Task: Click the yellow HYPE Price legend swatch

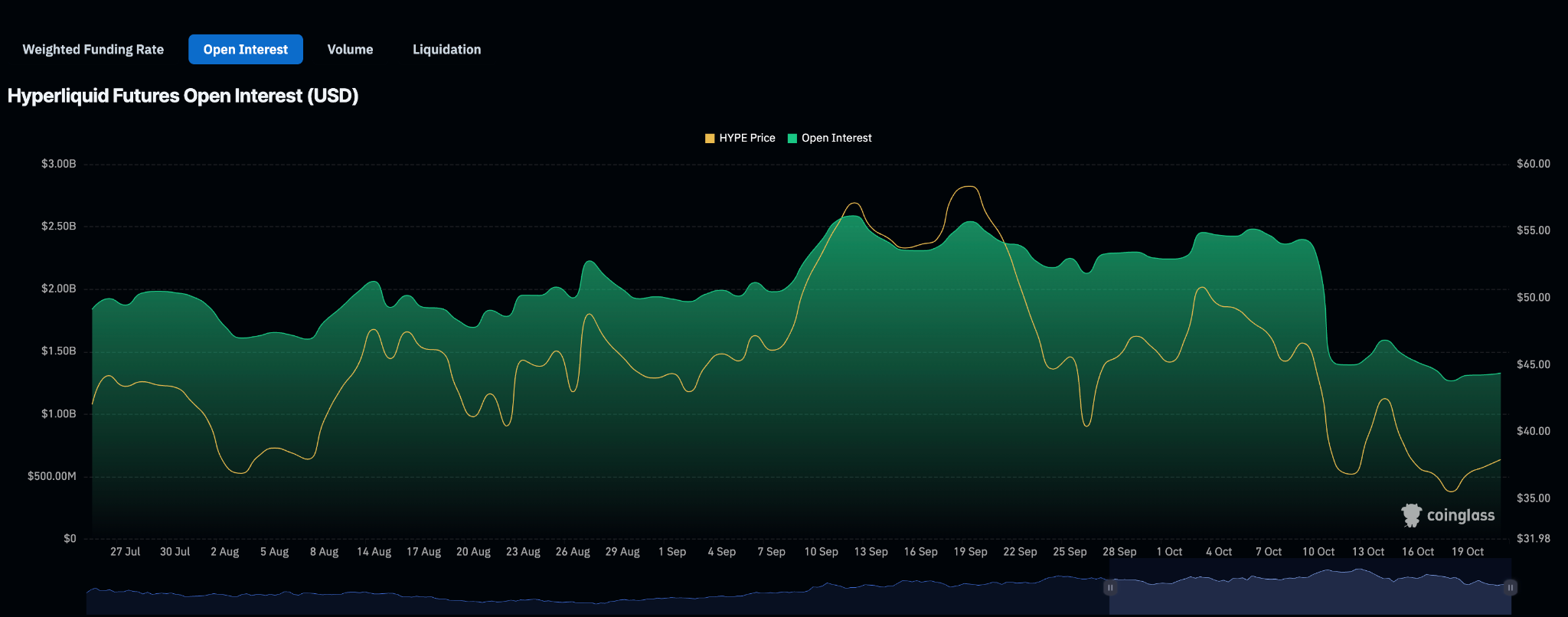Action: tap(710, 139)
